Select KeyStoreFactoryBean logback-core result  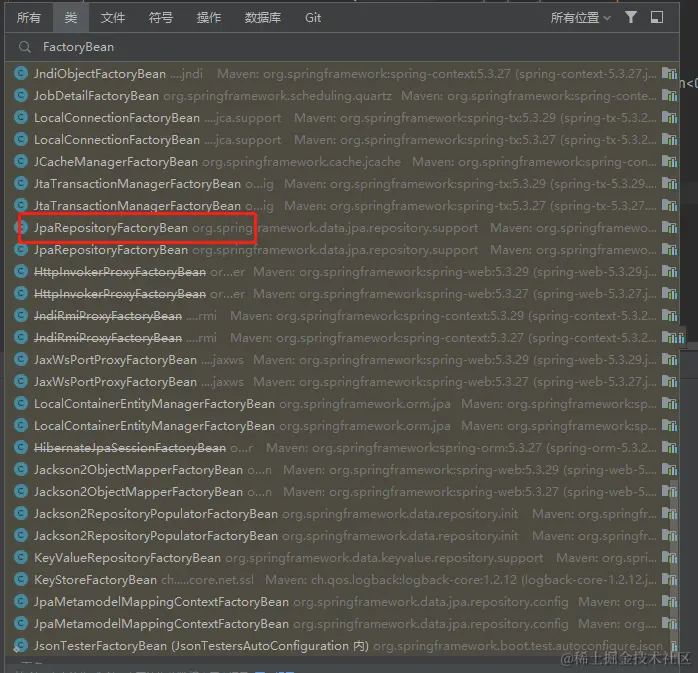[x=342, y=580]
